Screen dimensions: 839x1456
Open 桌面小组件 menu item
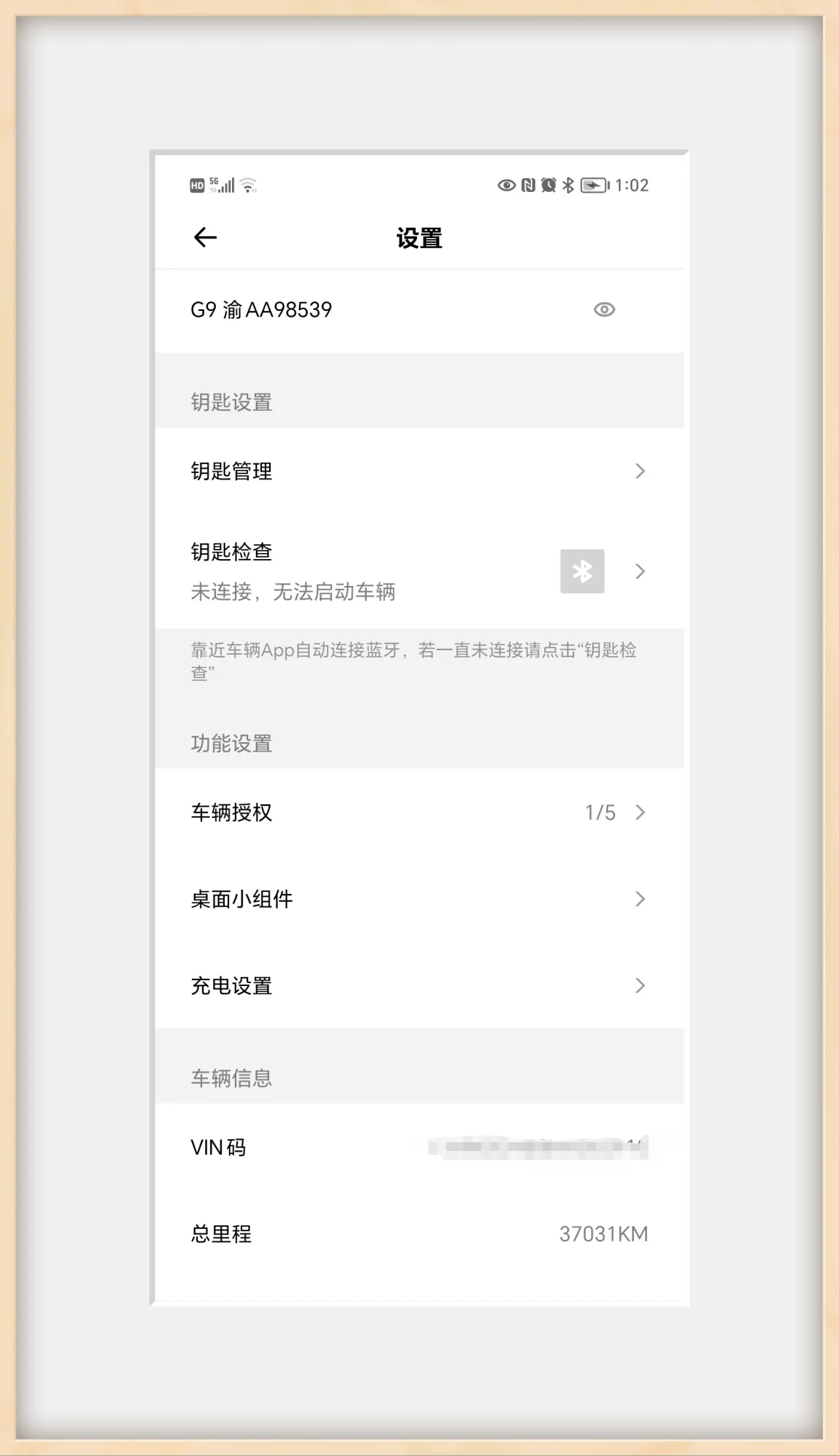click(x=419, y=899)
